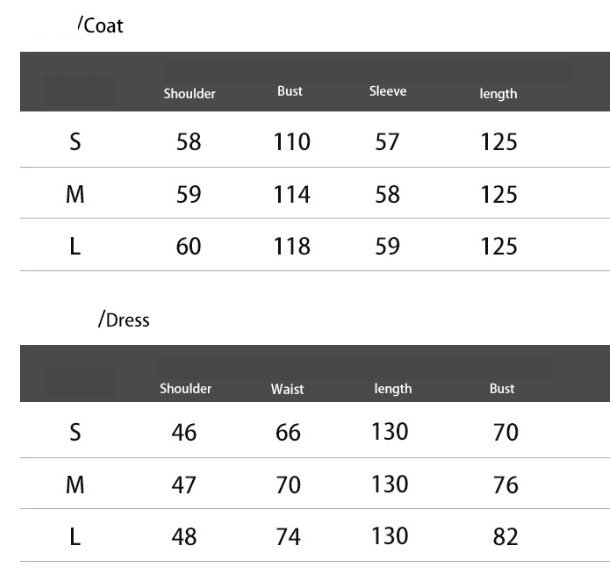Click the length header in Dress table

tap(393, 388)
